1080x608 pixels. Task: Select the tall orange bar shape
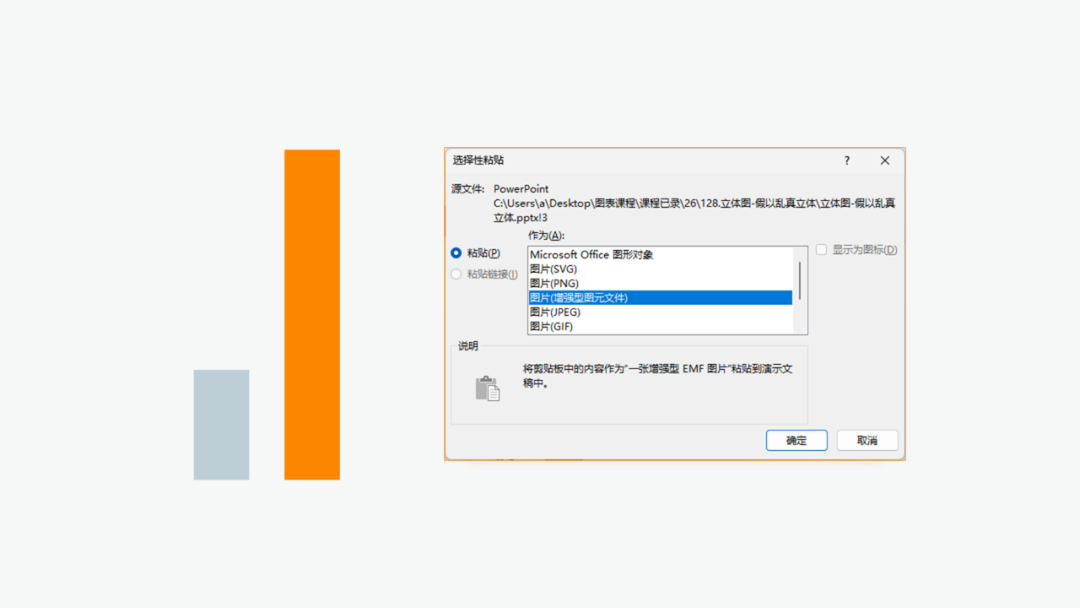click(x=312, y=315)
